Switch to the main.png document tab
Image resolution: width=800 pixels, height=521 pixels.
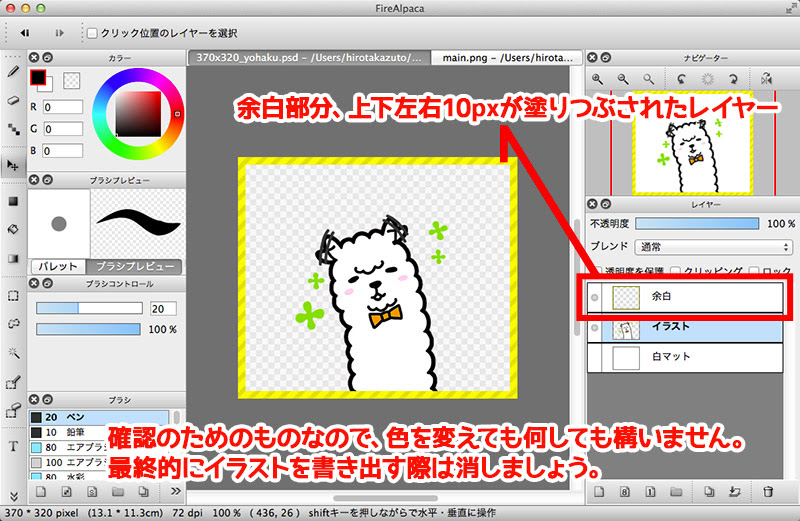pyautogui.click(x=508, y=58)
